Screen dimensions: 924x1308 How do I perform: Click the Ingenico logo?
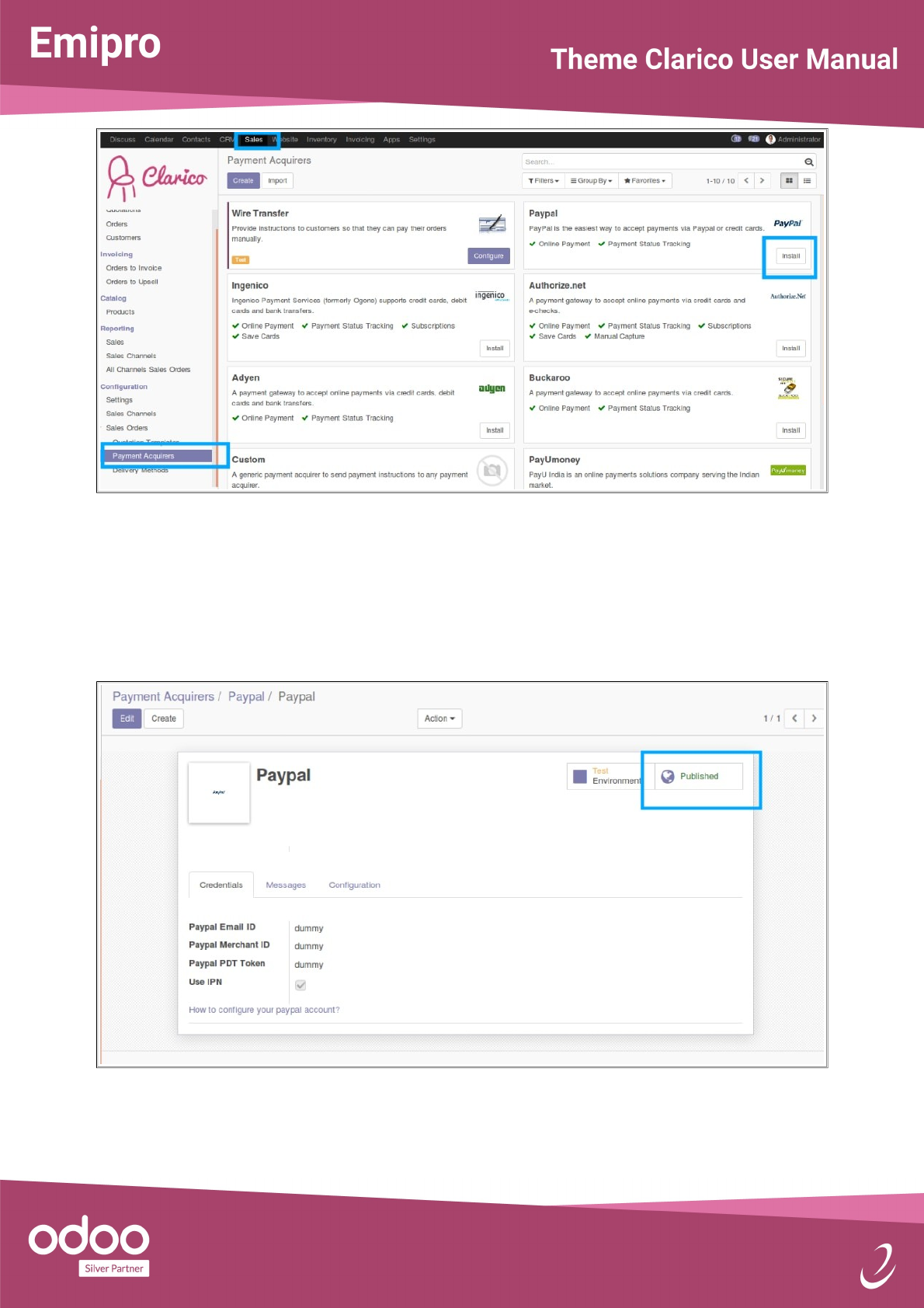pos(492,296)
